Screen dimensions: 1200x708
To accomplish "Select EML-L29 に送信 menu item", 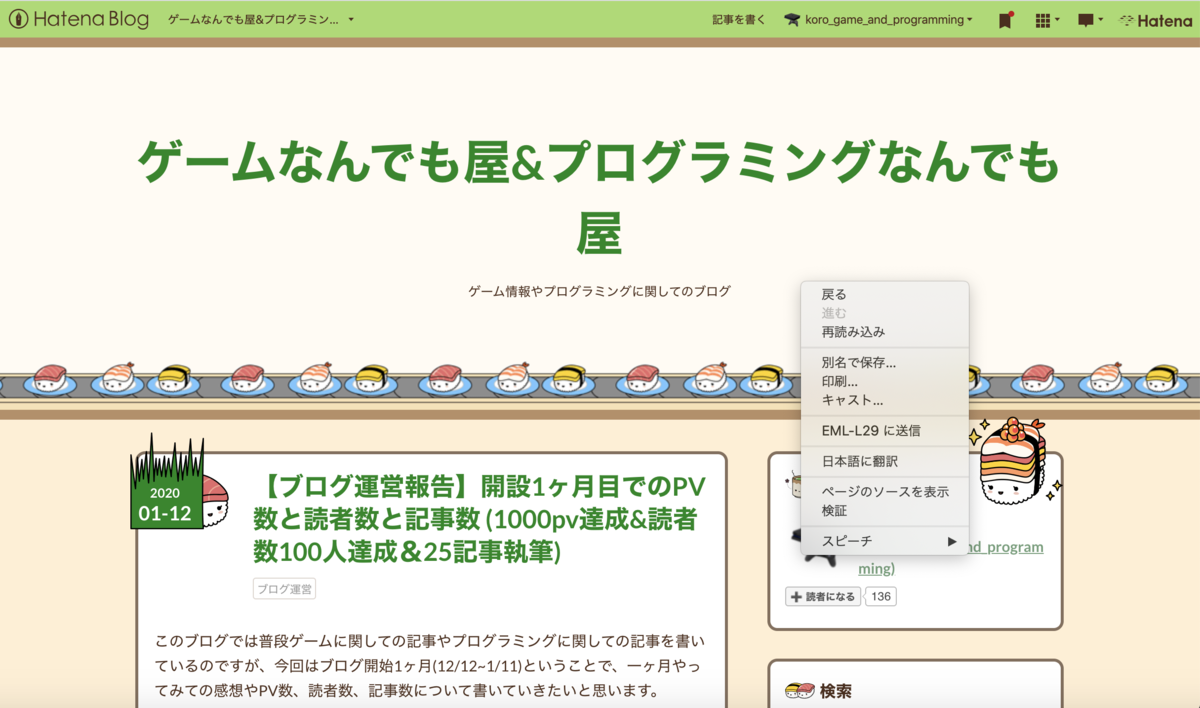I will coord(885,431).
